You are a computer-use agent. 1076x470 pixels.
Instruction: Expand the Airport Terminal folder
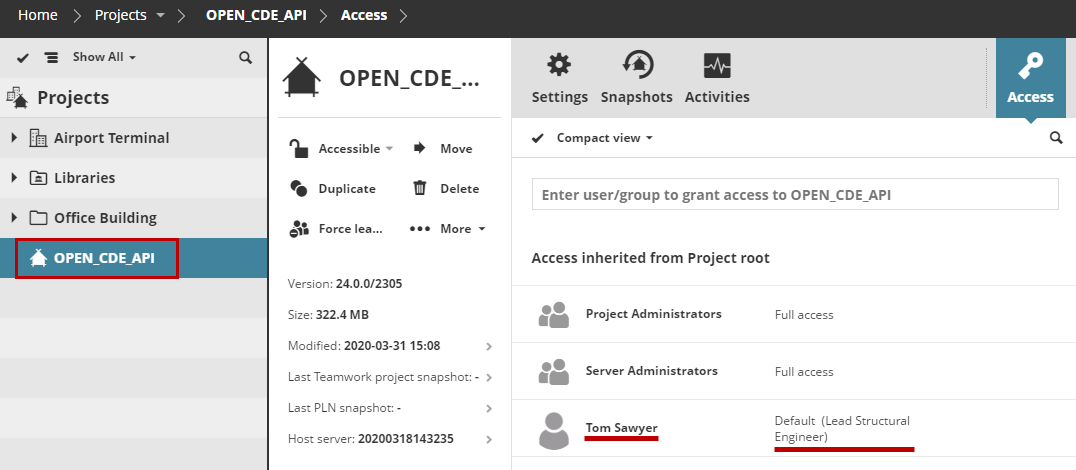click(14, 138)
